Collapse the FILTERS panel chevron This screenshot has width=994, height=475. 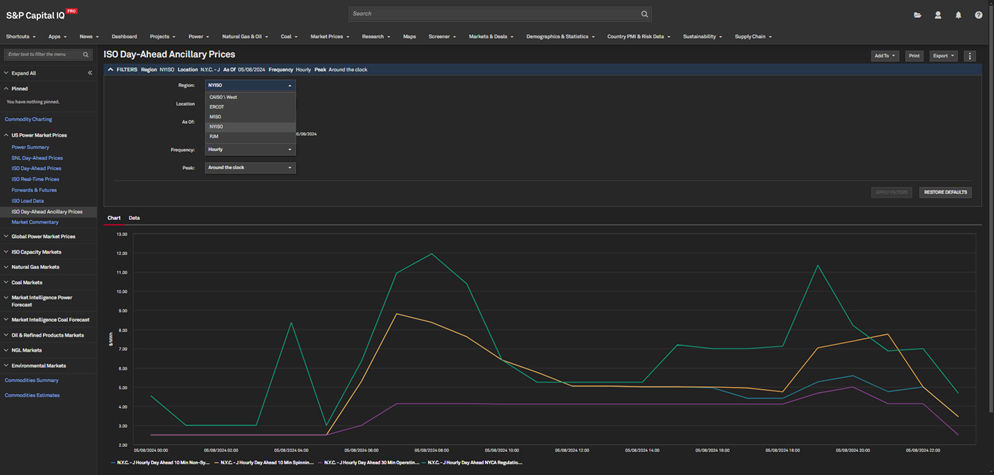[110, 70]
